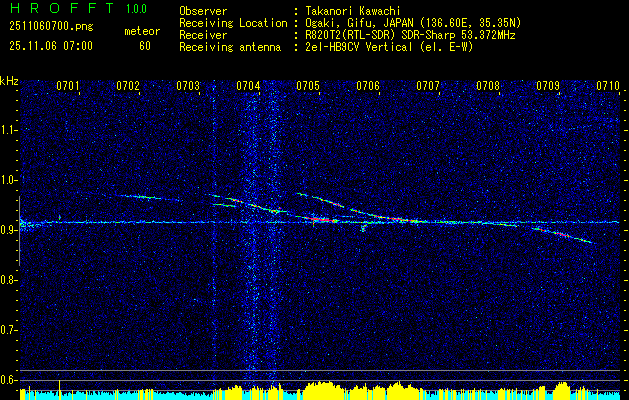Click the Receiving Location field label

(233, 23)
